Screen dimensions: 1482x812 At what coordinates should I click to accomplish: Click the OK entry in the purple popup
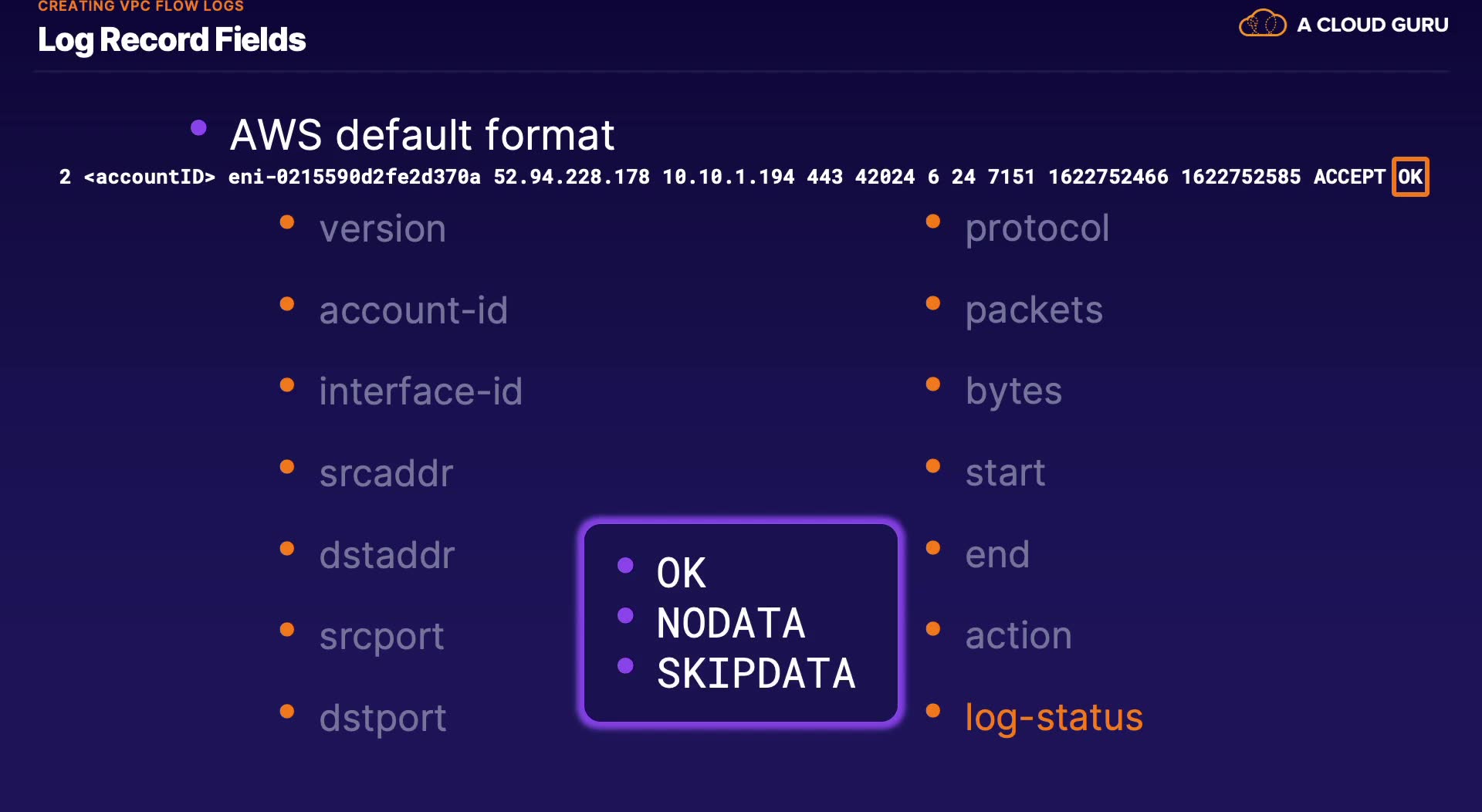(x=681, y=573)
